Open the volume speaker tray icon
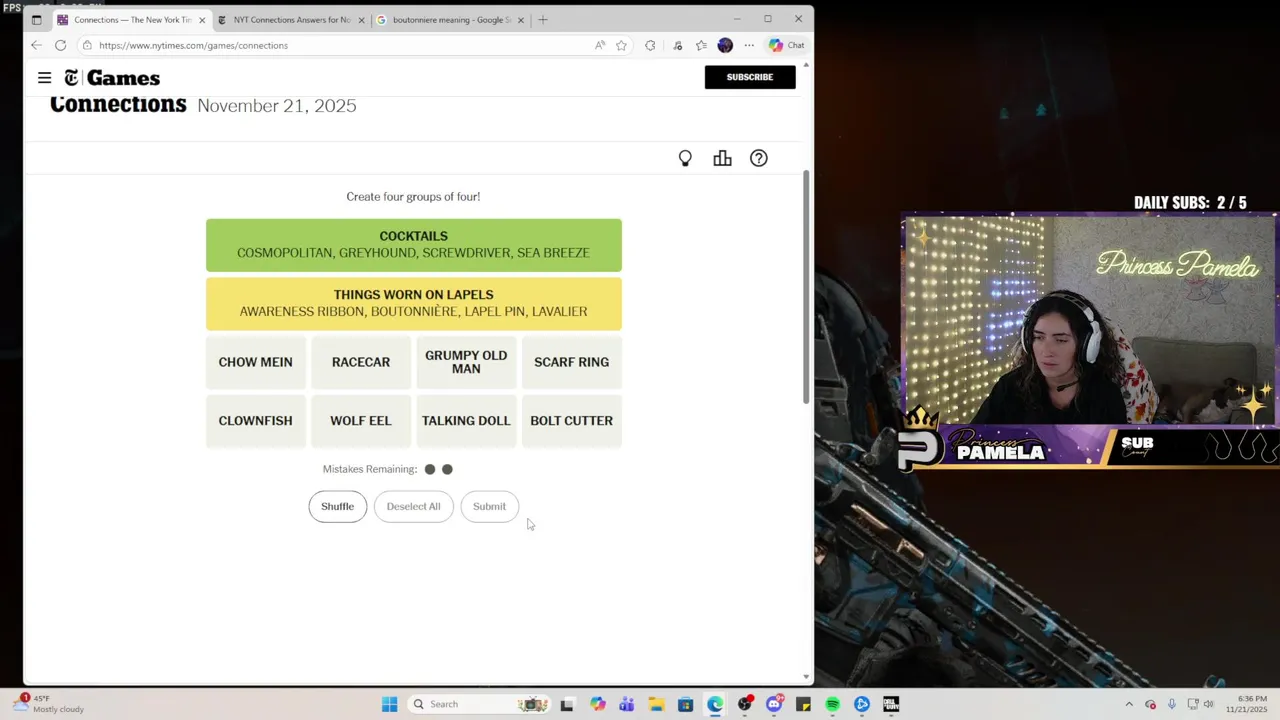1280x720 pixels. pos(1209,704)
